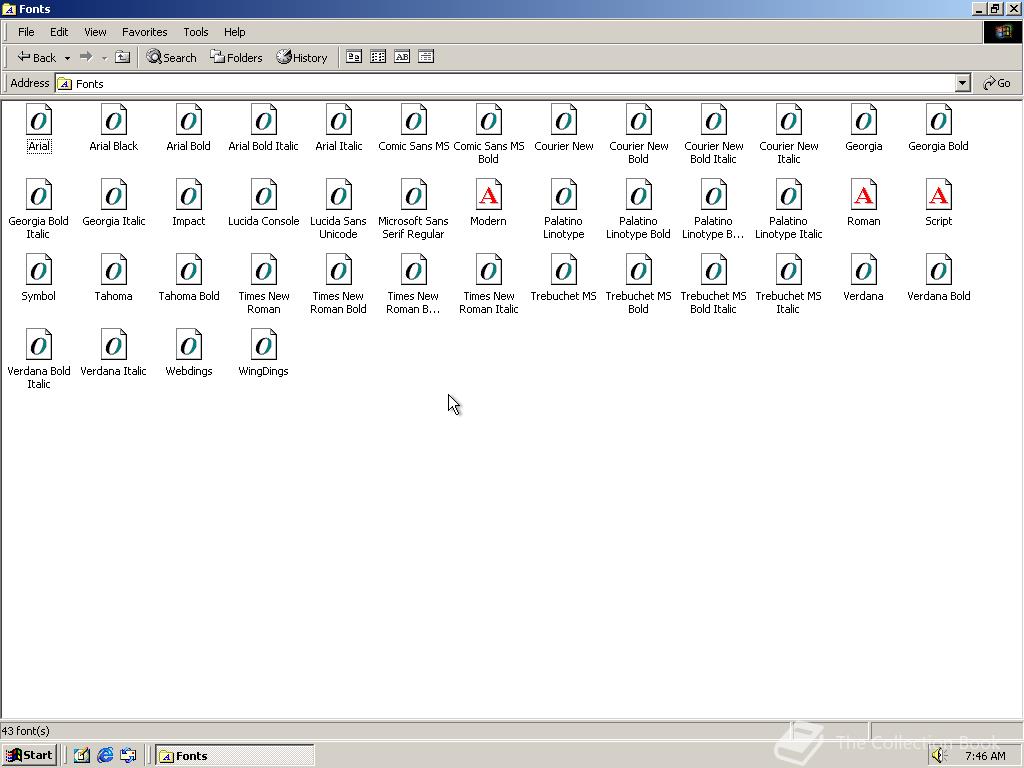This screenshot has width=1024, height=768.
Task: Show the Folders pane
Action: (236, 57)
